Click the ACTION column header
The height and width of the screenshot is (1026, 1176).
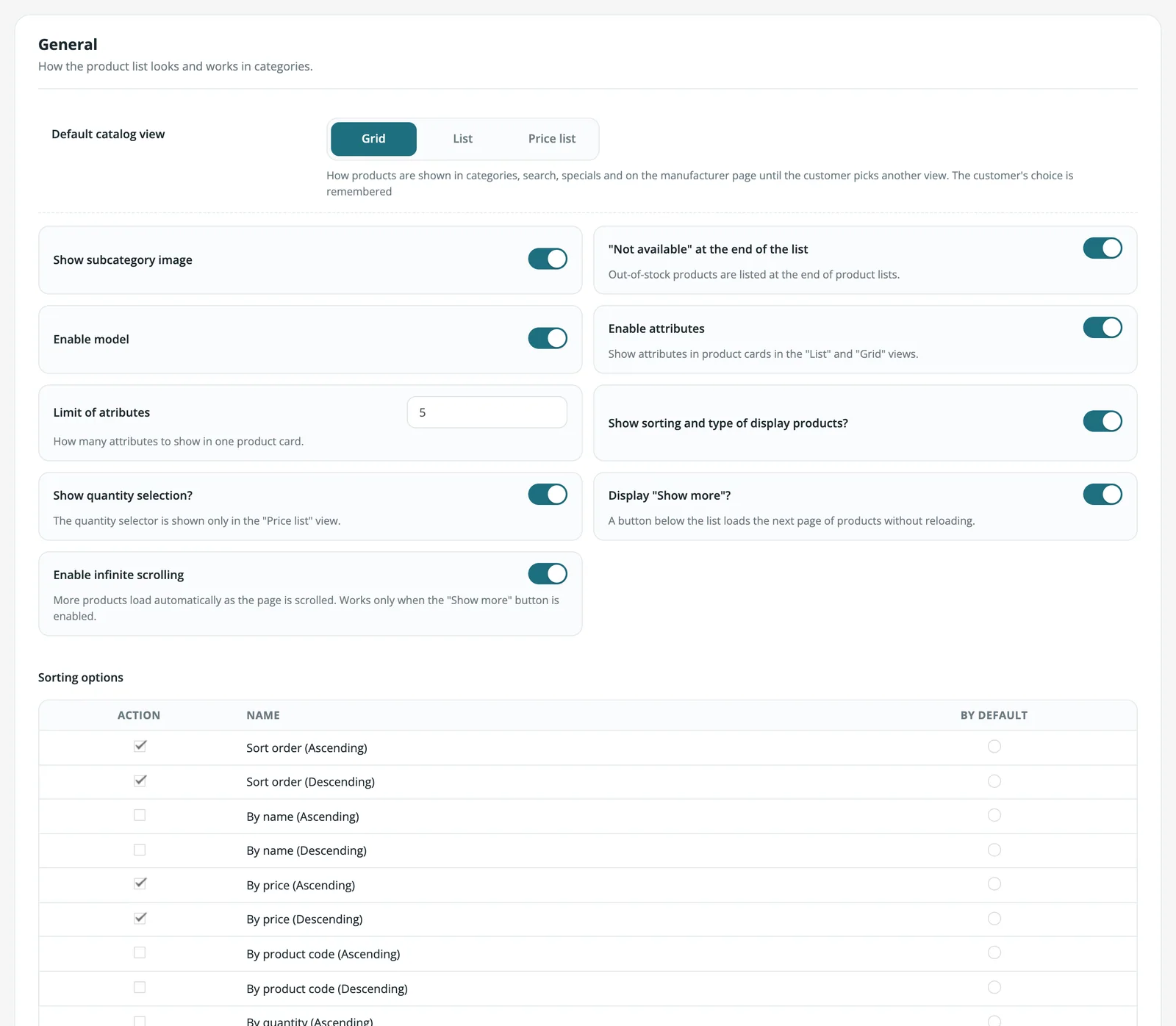139,715
